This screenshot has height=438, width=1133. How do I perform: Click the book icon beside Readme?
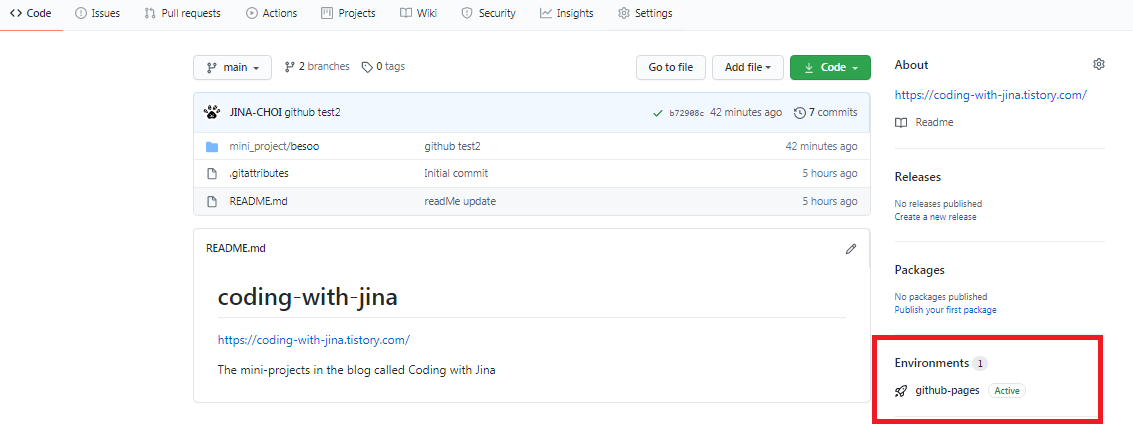(901, 123)
